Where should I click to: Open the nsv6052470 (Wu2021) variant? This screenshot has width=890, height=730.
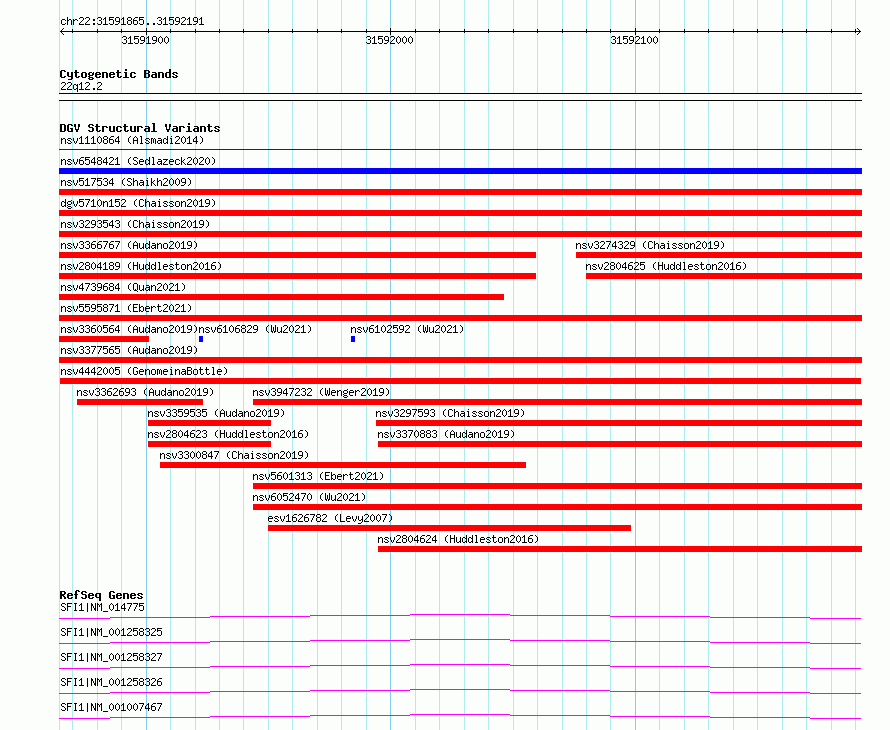(x=309, y=497)
